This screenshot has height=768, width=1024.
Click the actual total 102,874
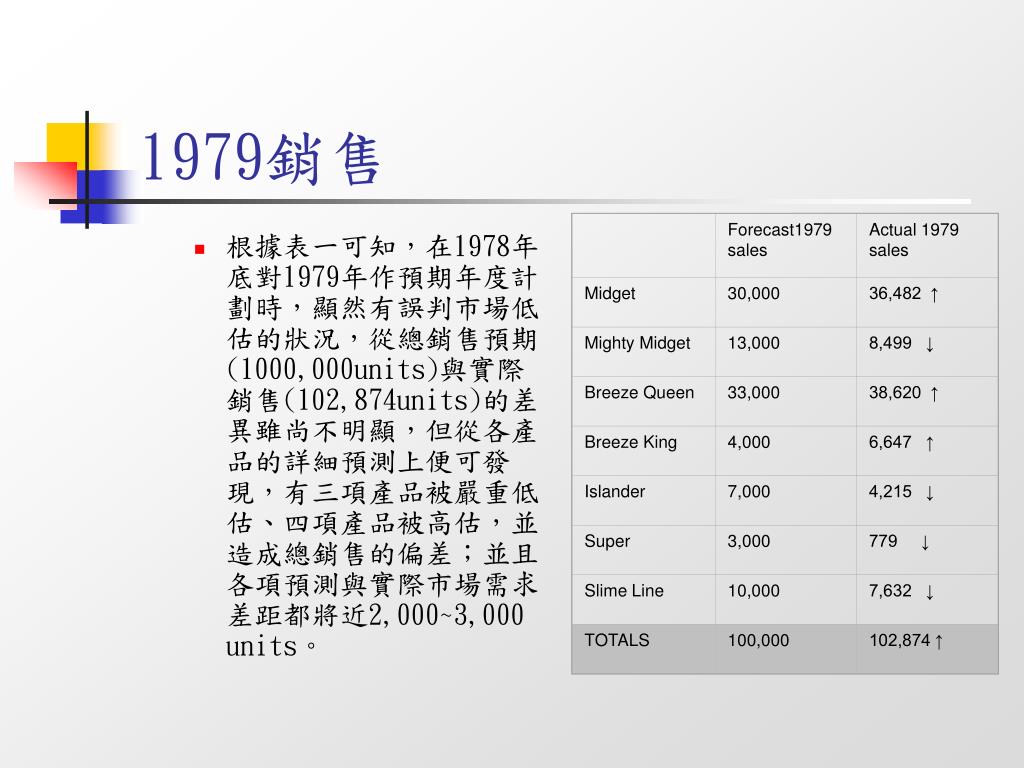pos(899,641)
